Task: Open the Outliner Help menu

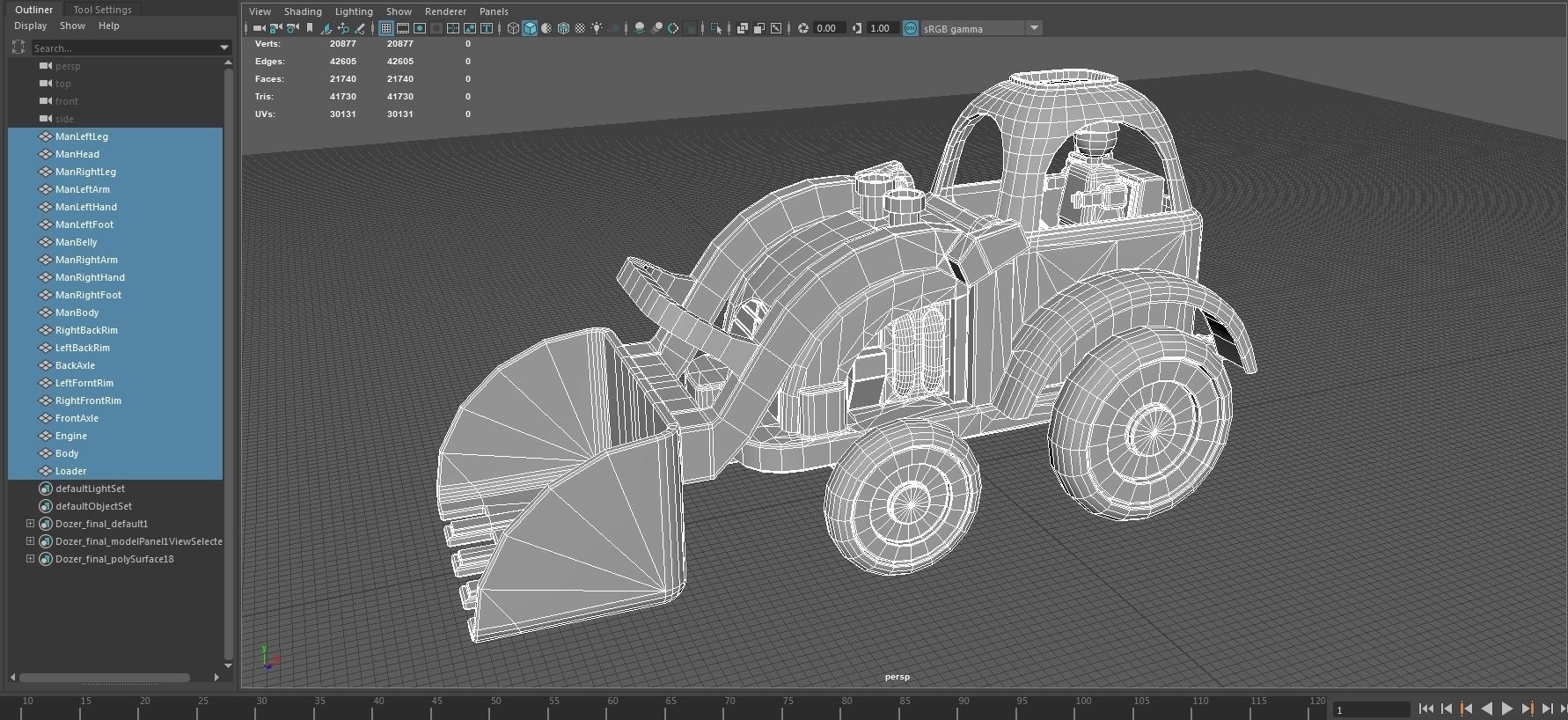Action: [x=109, y=26]
